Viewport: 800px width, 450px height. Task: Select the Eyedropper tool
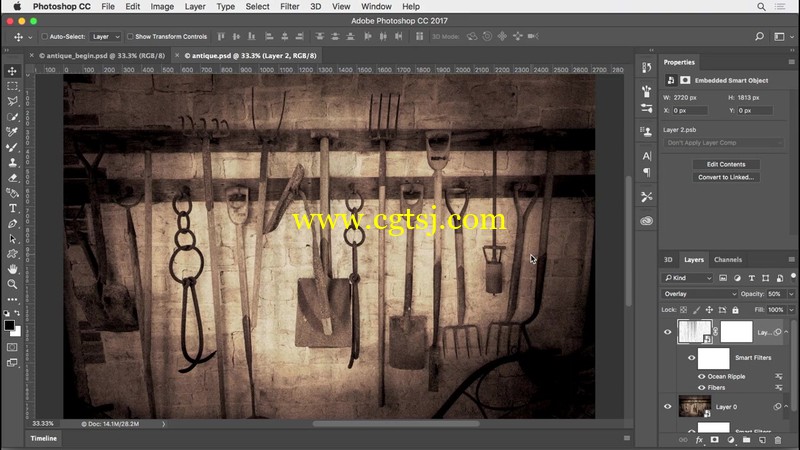click(x=12, y=132)
